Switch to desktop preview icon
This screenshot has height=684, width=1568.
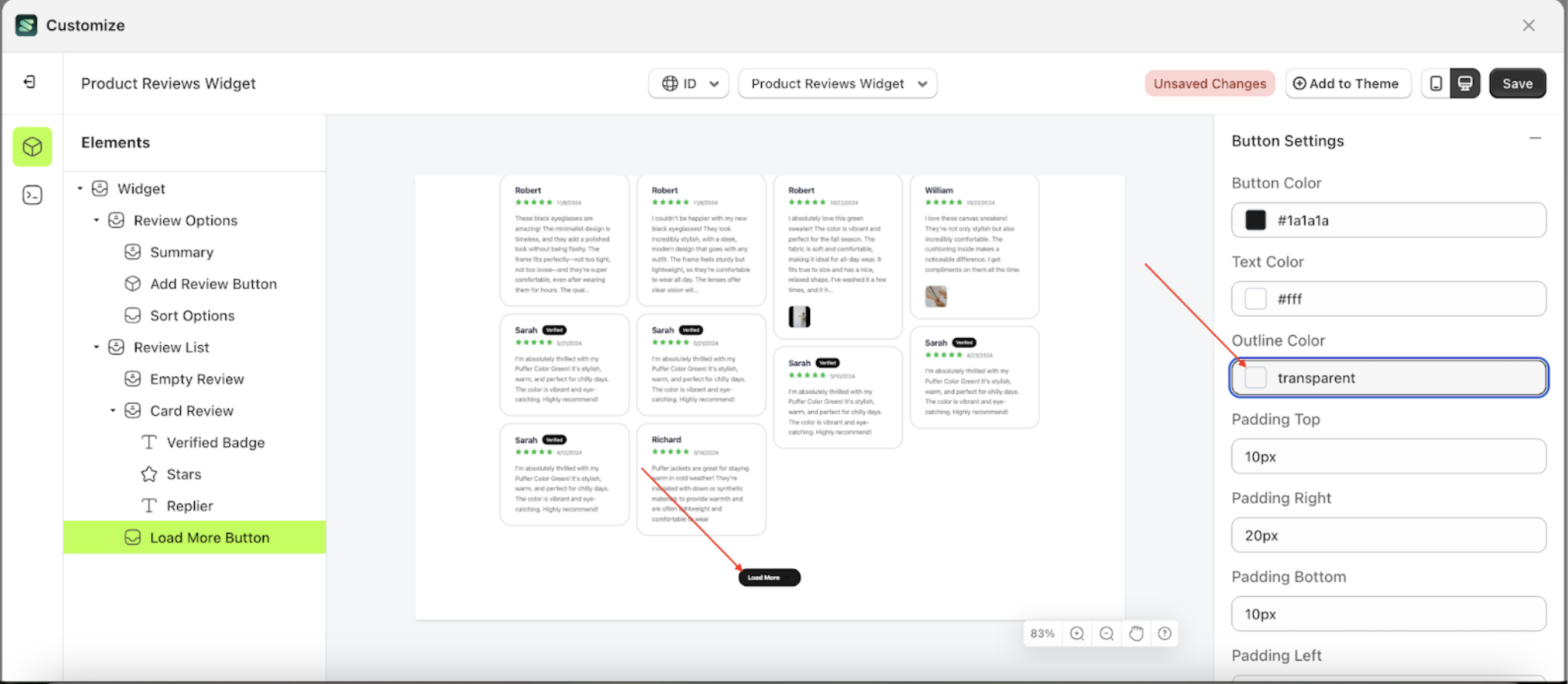pyautogui.click(x=1465, y=84)
